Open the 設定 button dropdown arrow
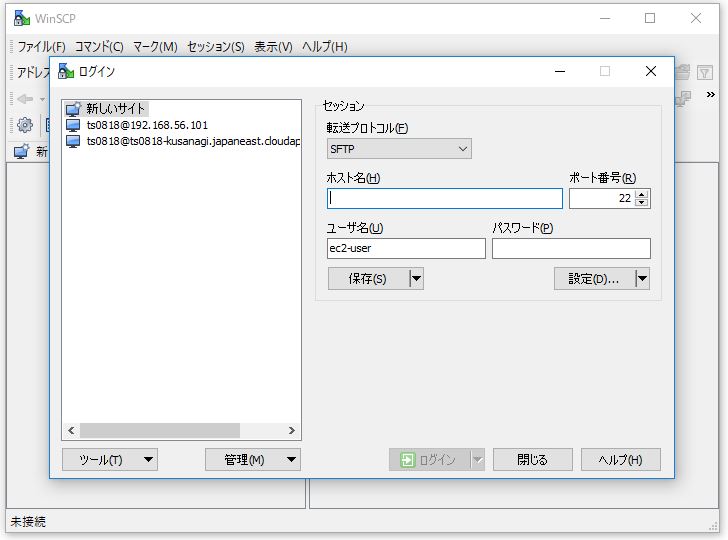The width and height of the screenshot is (728, 540). coord(642,279)
